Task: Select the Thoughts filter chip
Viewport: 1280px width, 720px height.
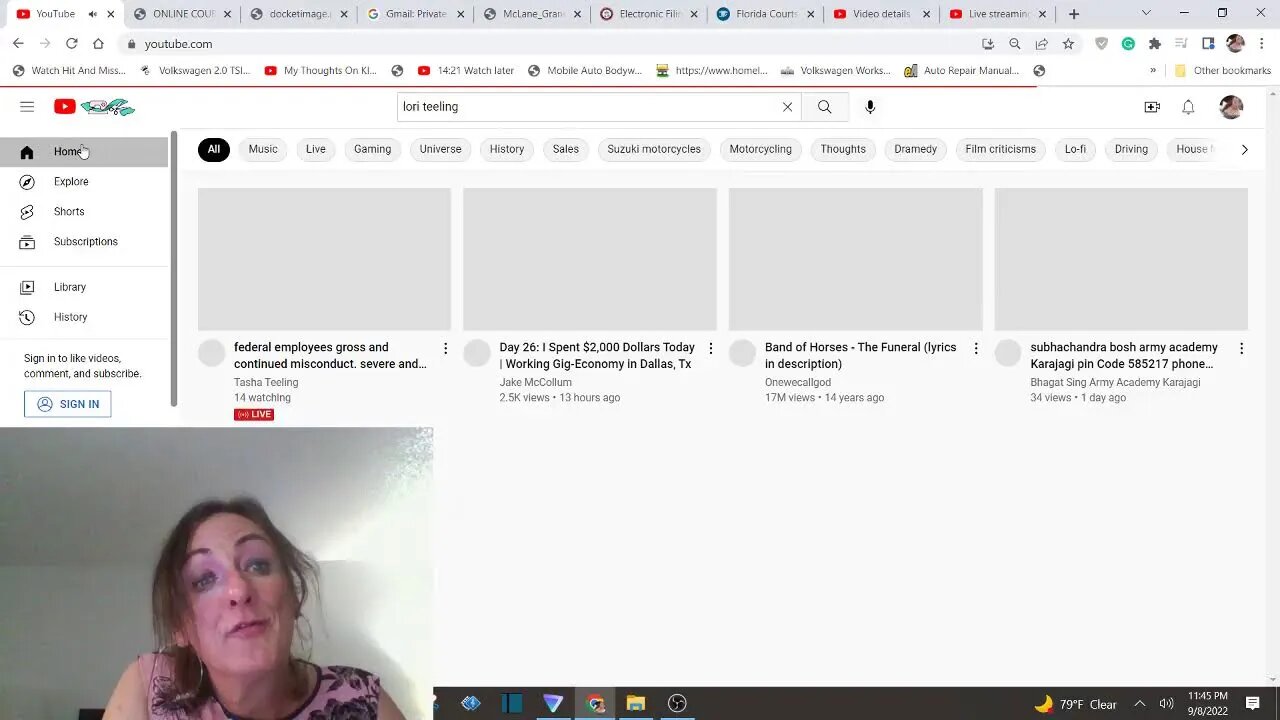Action: (x=843, y=149)
